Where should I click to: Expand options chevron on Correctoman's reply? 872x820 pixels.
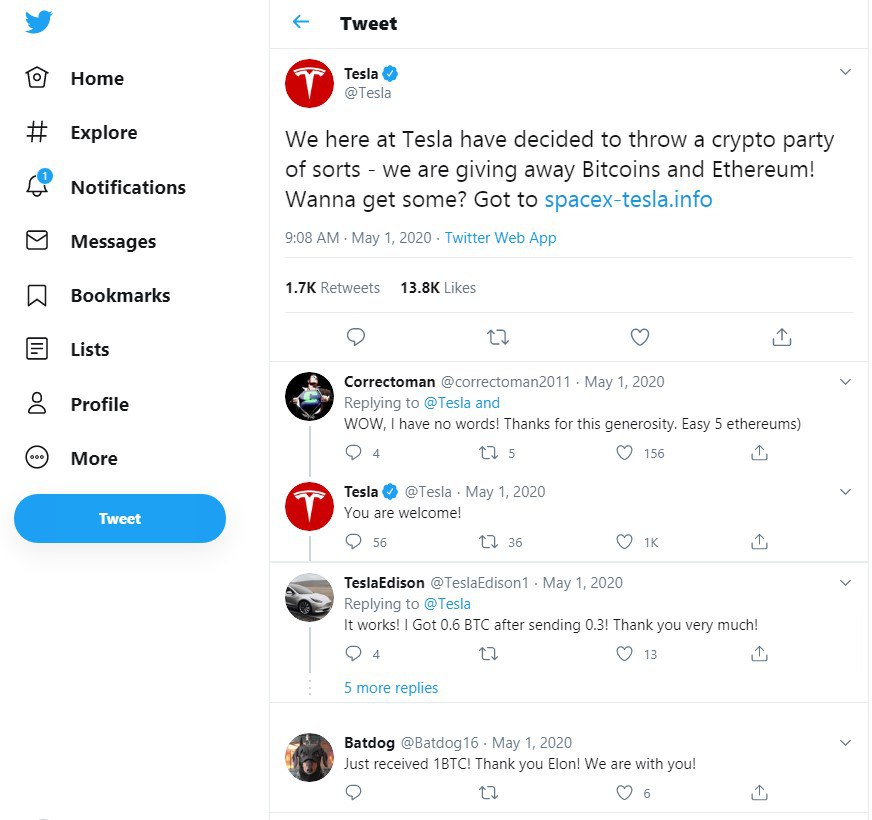tap(845, 382)
